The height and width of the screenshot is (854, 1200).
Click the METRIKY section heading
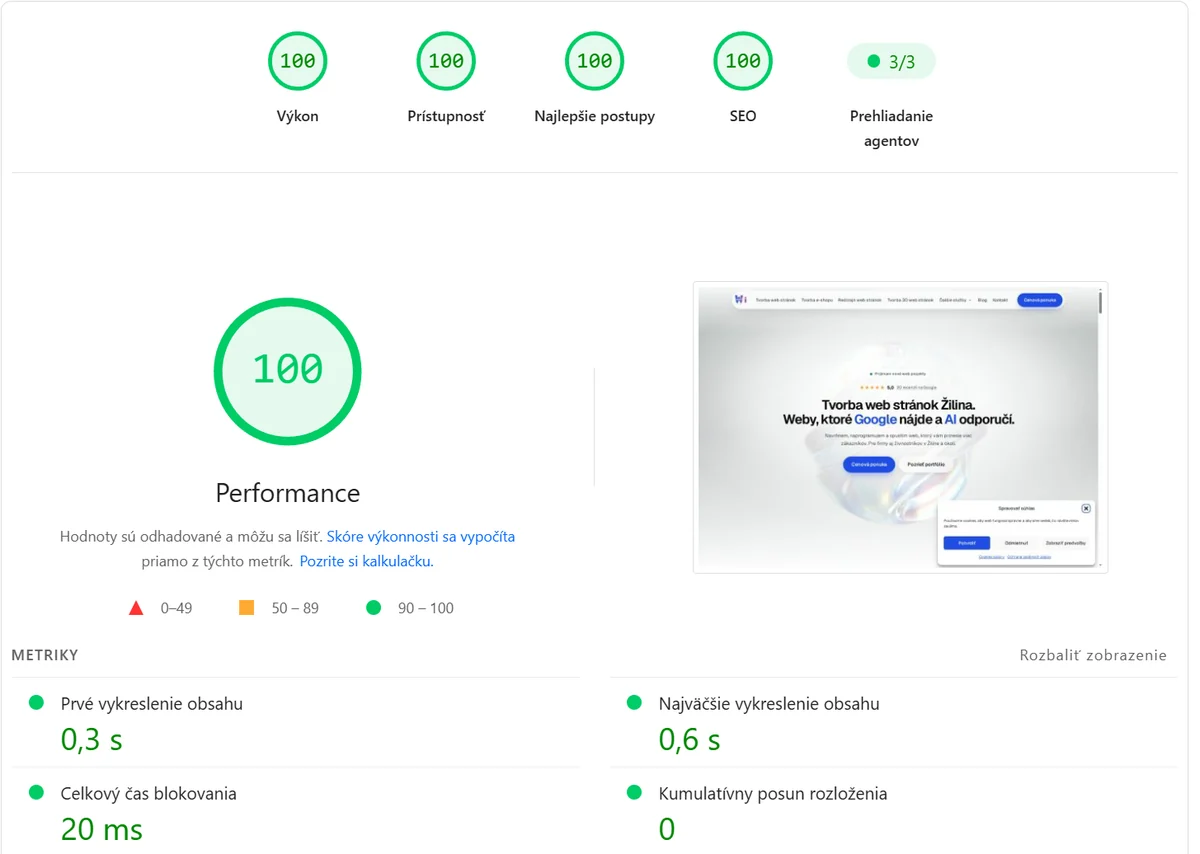[x=45, y=655]
